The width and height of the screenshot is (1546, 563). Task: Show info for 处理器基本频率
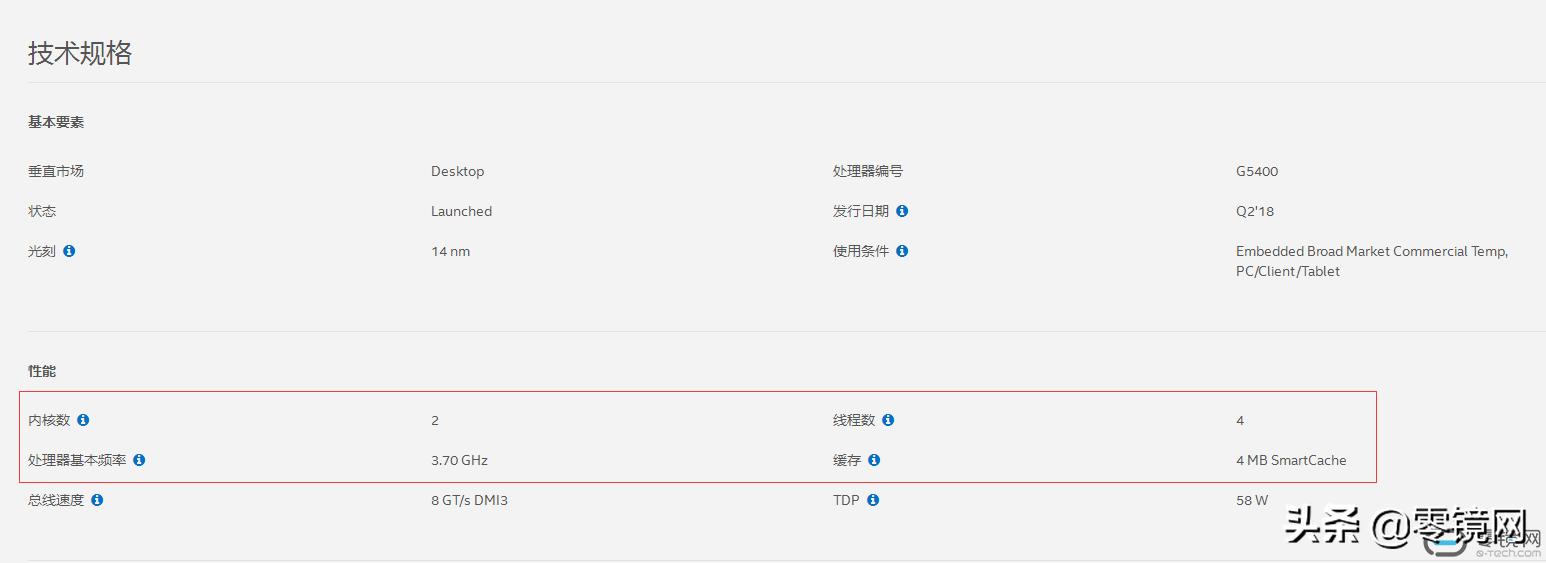click(139, 460)
